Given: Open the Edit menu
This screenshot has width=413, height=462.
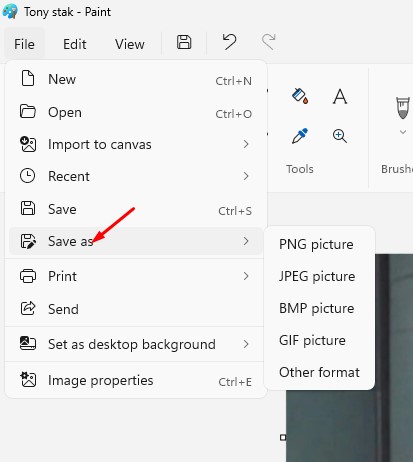Looking at the screenshot, I should [75, 44].
